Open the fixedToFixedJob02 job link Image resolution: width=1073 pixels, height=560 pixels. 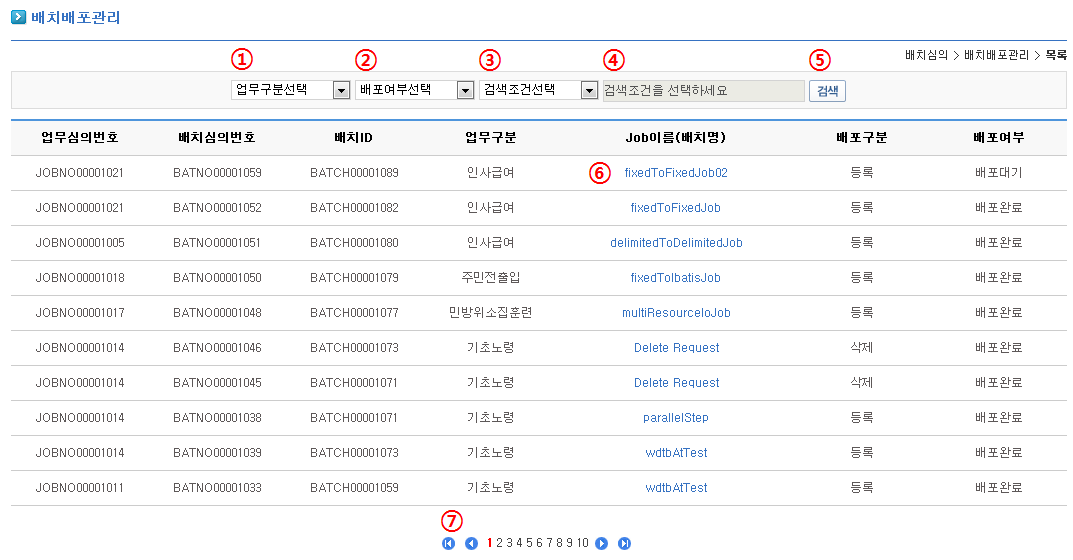click(x=676, y=173)
